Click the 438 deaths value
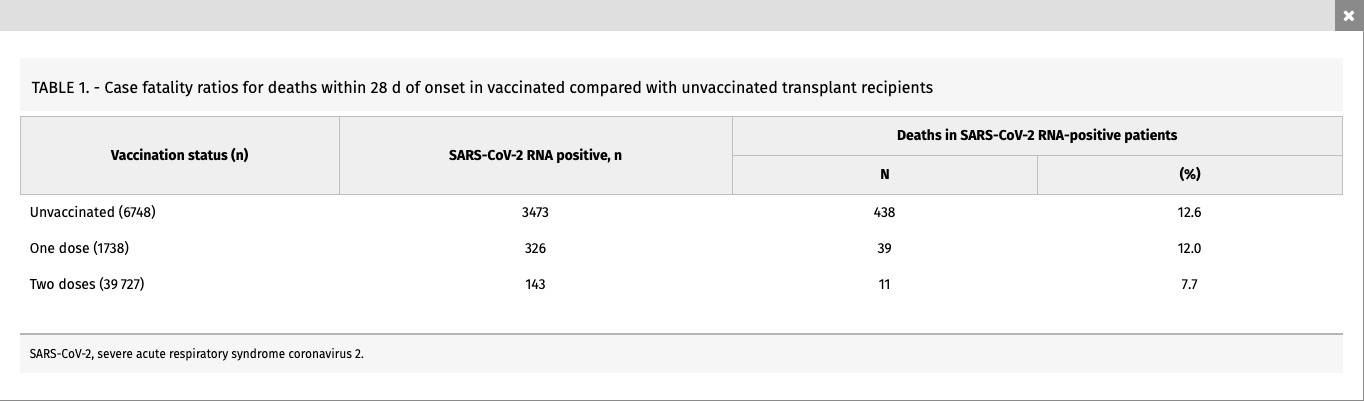 pyautogui.click(x=884, y=212)
